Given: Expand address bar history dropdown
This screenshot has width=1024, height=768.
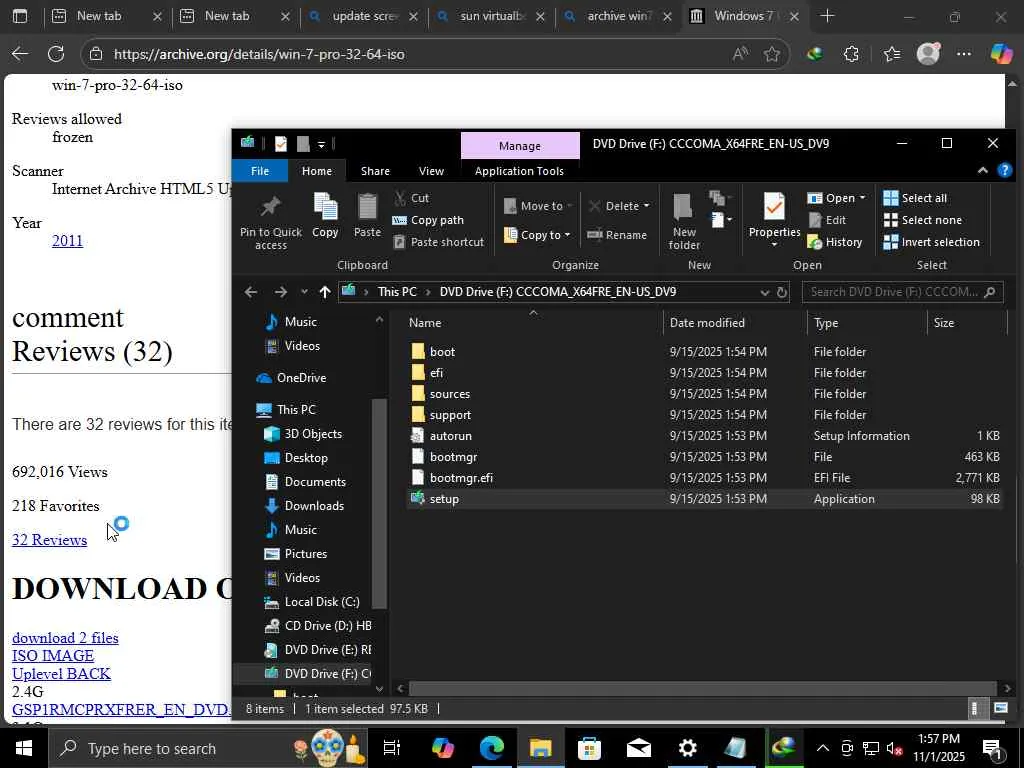Looking at the screenshot, I should [x=765, y=292].
